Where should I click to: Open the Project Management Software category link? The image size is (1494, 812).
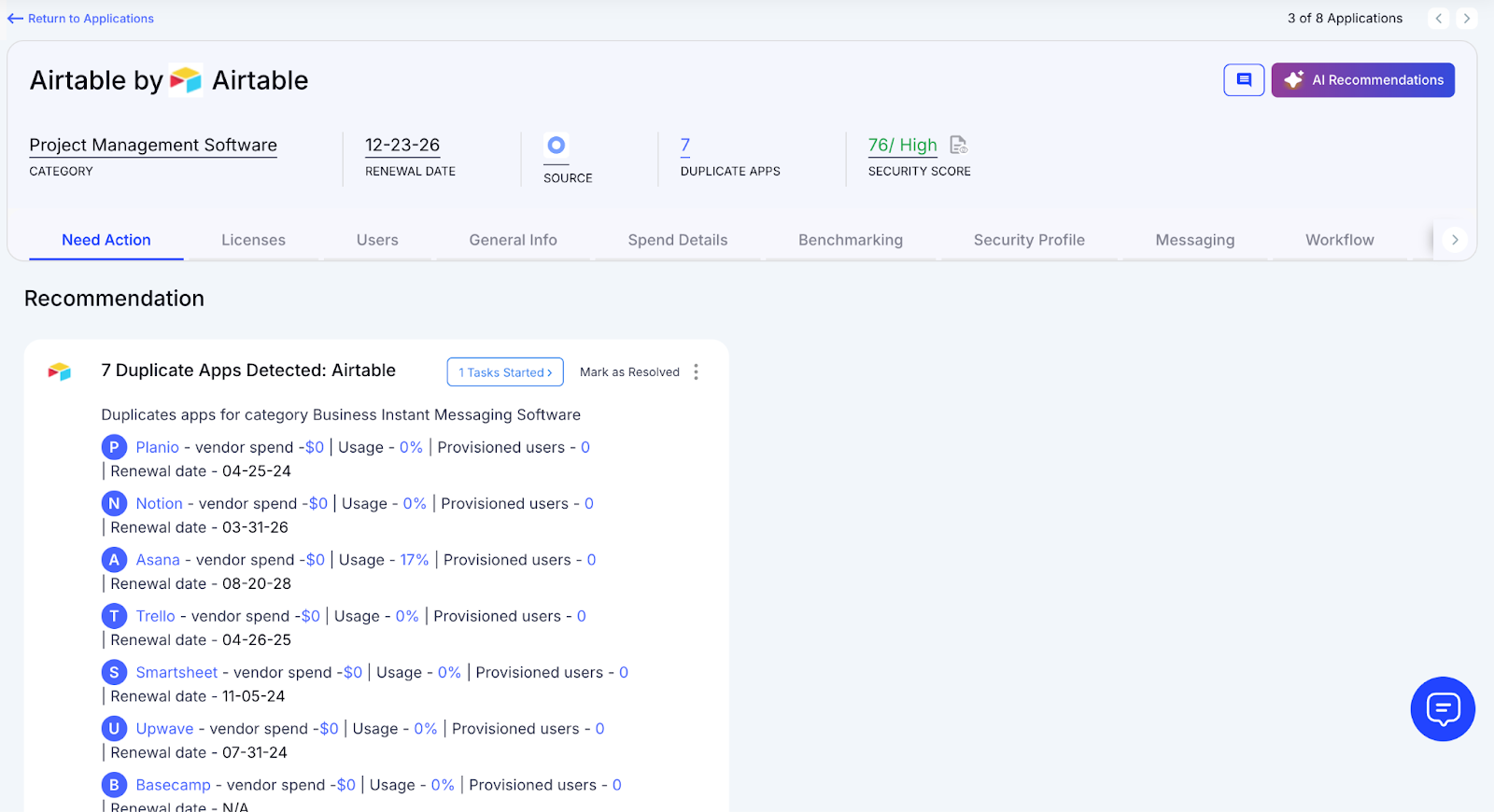pyautogui.click(x=153, y=145)
